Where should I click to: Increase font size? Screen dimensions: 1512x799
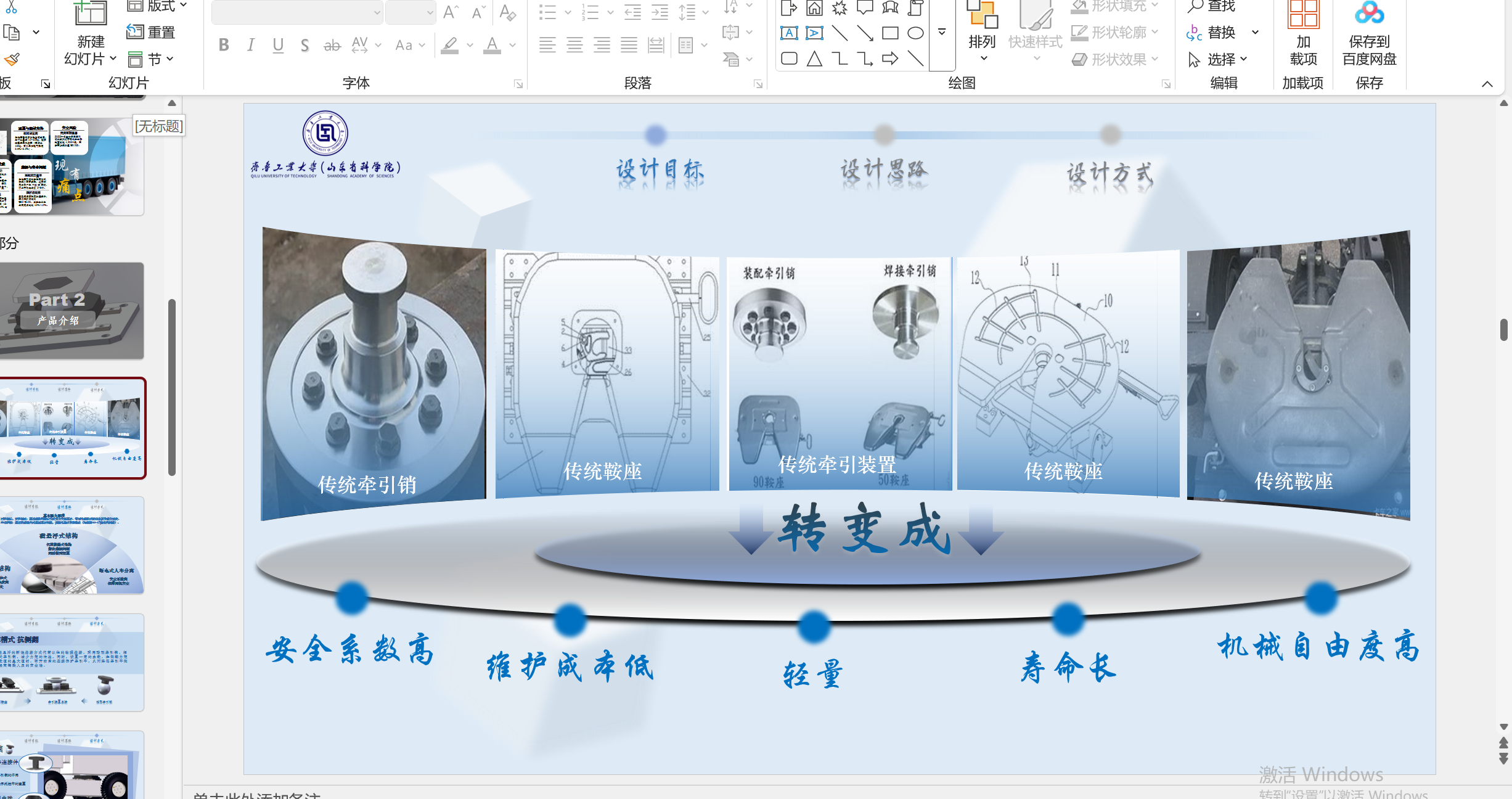(x=451, y=12)
